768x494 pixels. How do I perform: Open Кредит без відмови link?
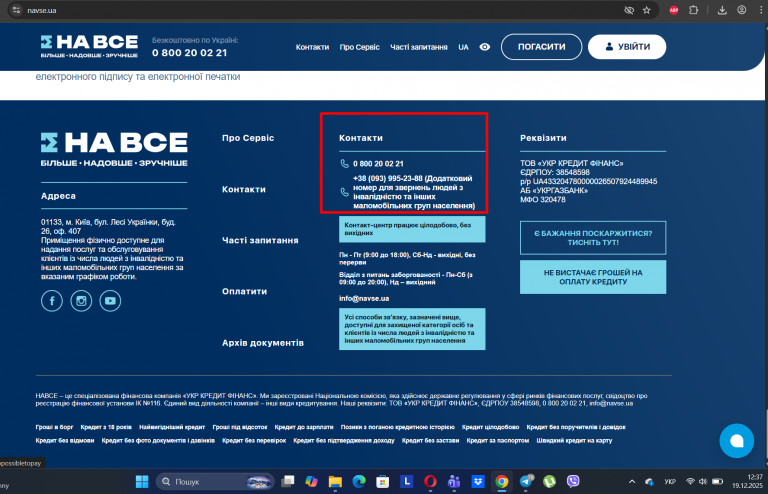point(65,441)
